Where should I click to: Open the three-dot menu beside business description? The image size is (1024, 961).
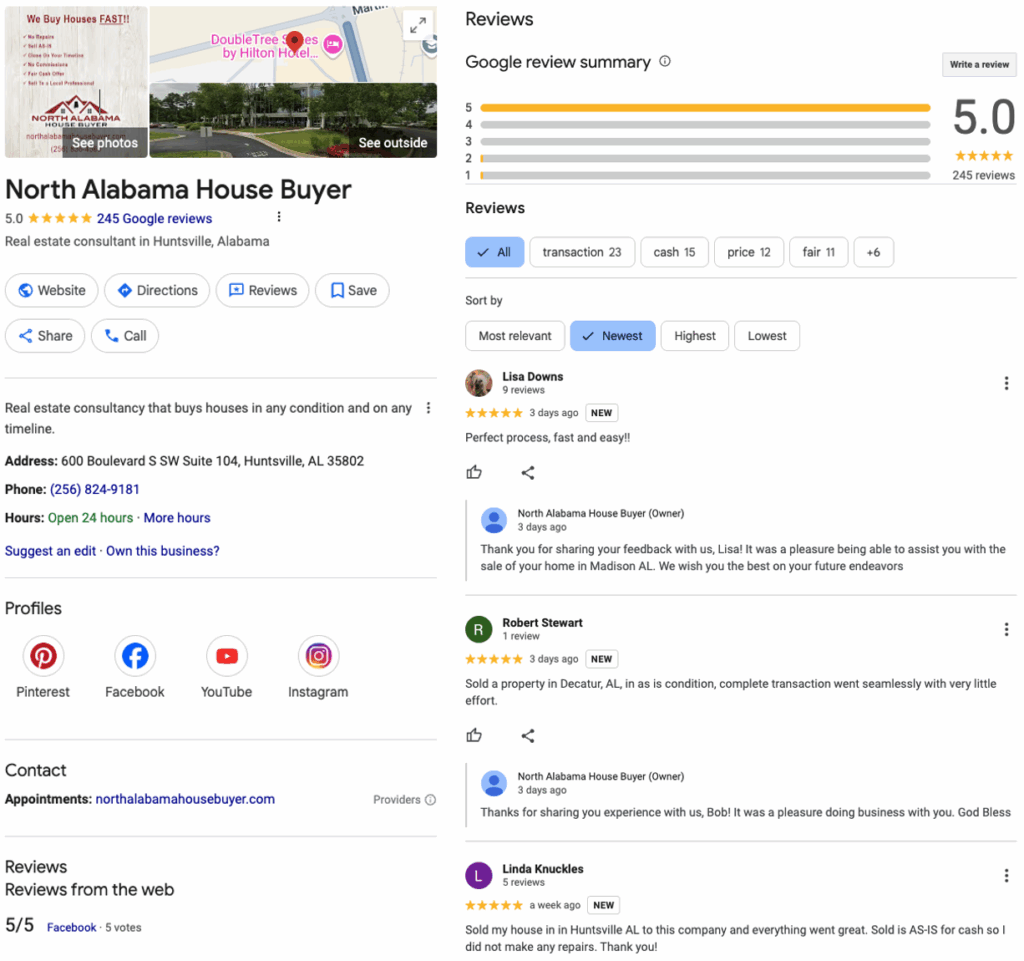tap(428, 408)
